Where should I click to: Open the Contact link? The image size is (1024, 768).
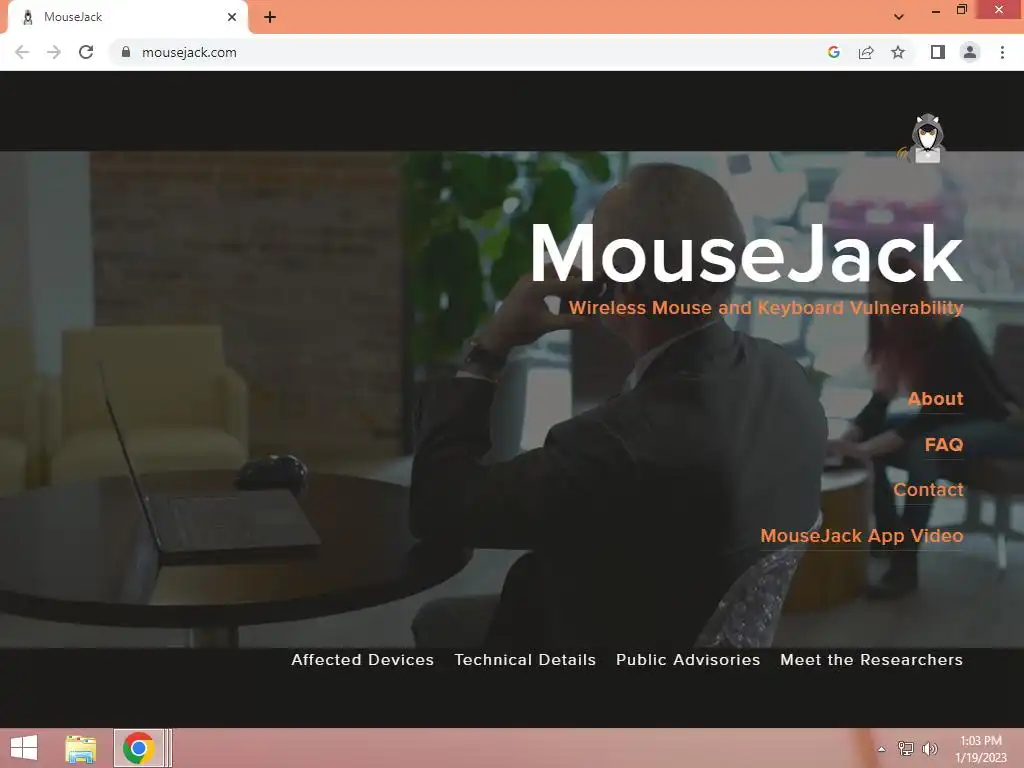pyautogui.click(x=928, y=490)
